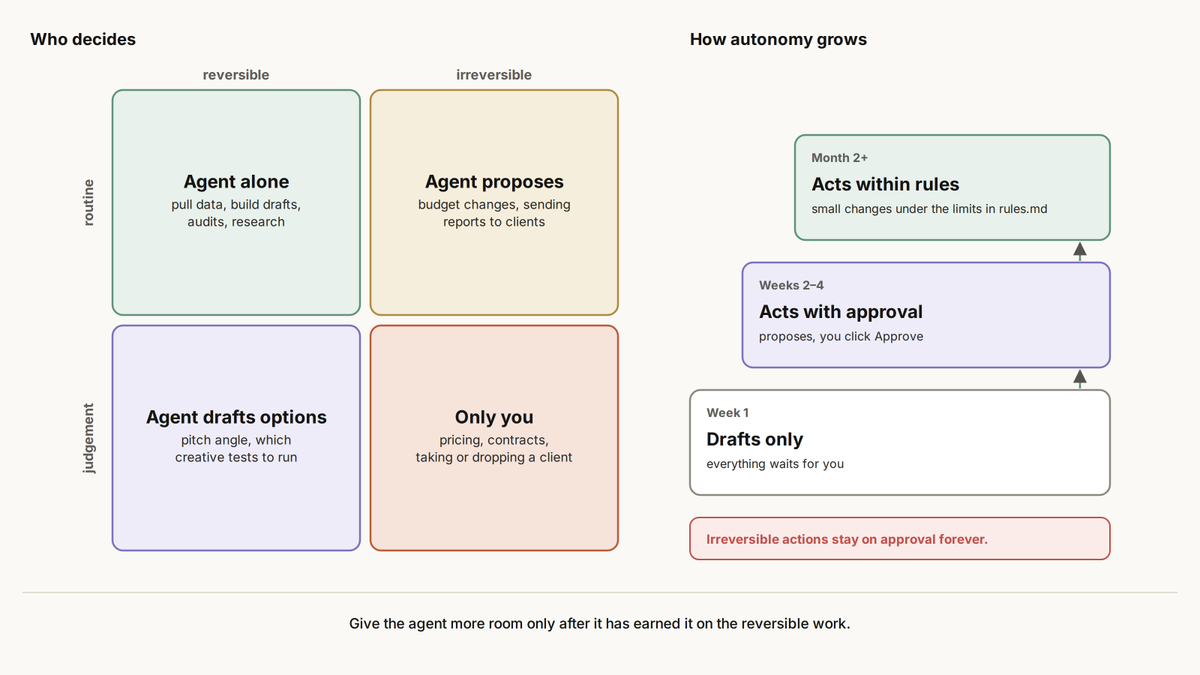The height and width of the screenshot is (675, 1200).
Task: Select the "Drafts only" title
Action: tap(754, 439)
